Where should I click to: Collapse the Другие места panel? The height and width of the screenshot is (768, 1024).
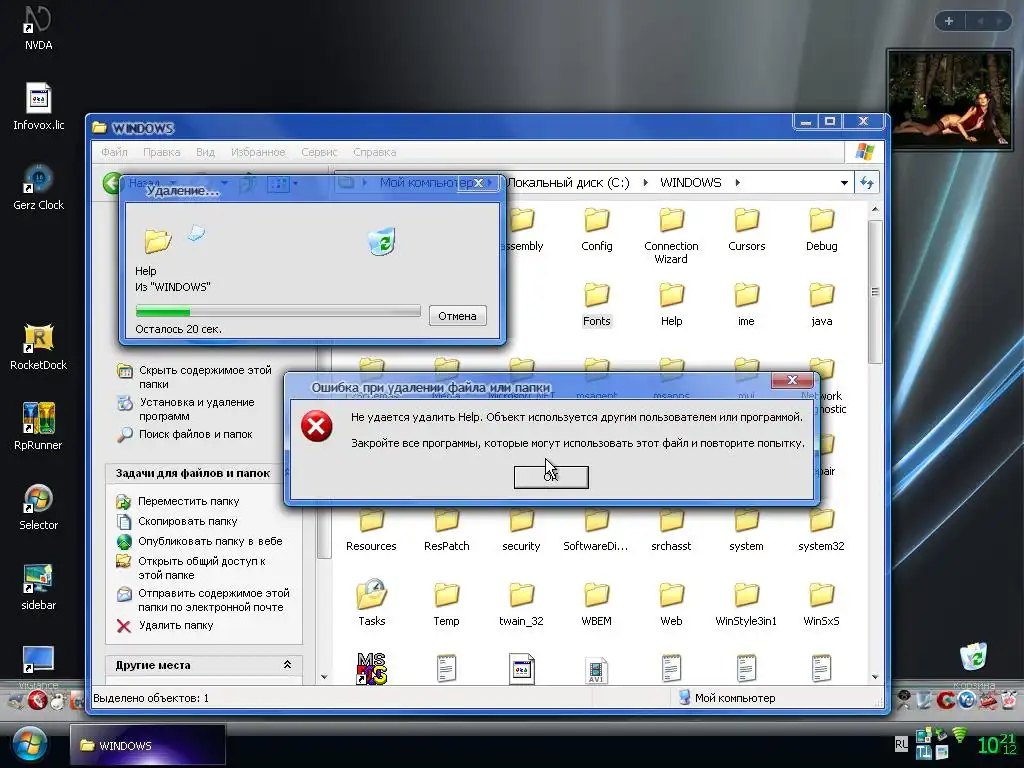(287, 665)
